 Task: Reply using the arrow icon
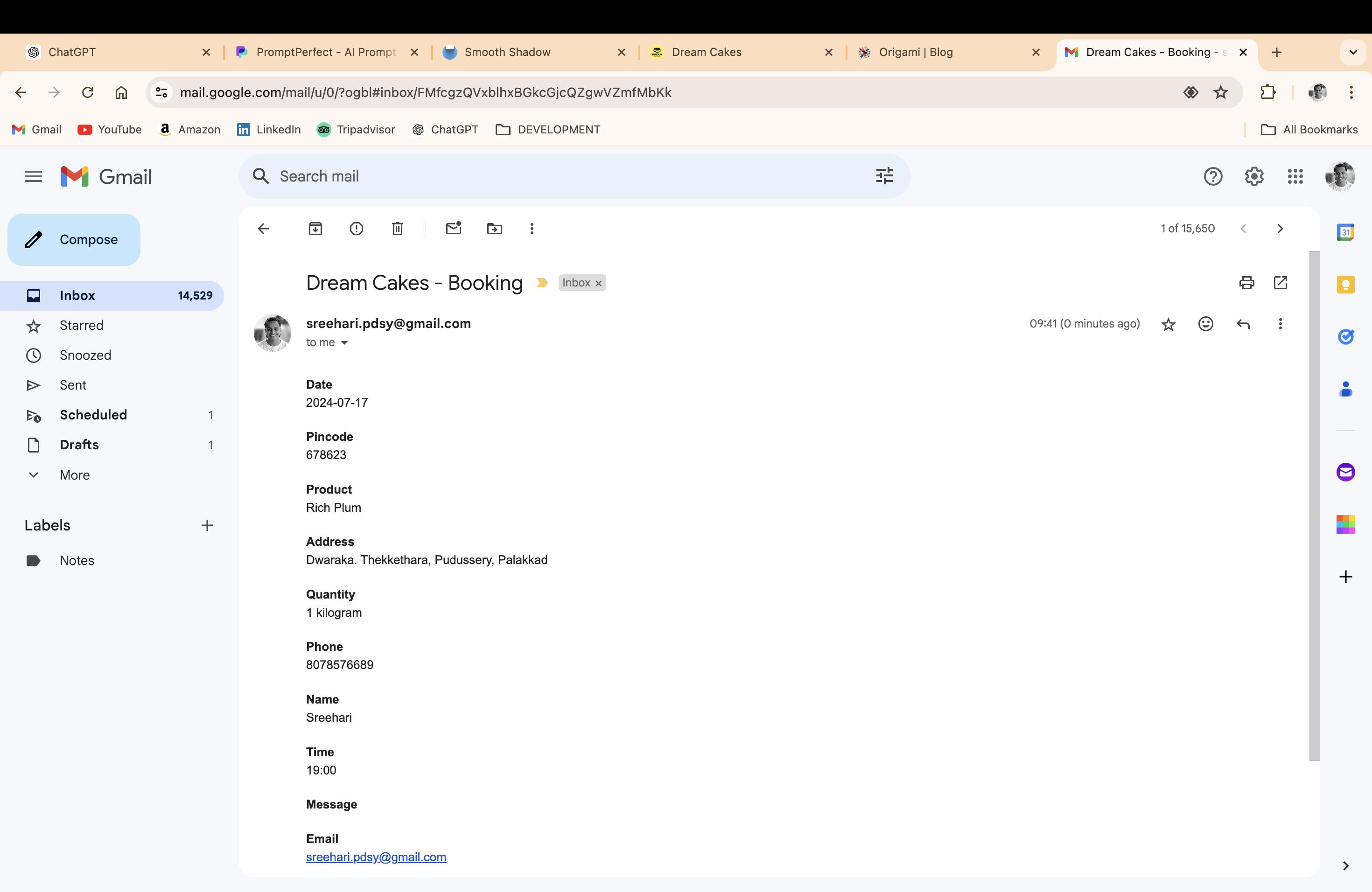coord(1243,324)
